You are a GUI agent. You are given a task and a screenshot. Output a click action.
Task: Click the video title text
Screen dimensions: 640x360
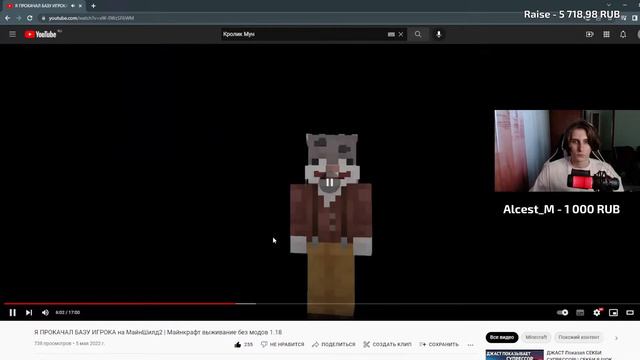point(158,332)
